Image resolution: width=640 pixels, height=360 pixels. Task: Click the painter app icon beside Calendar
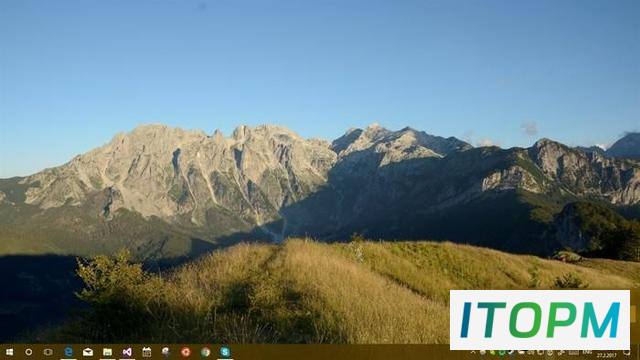pos(166,352)
